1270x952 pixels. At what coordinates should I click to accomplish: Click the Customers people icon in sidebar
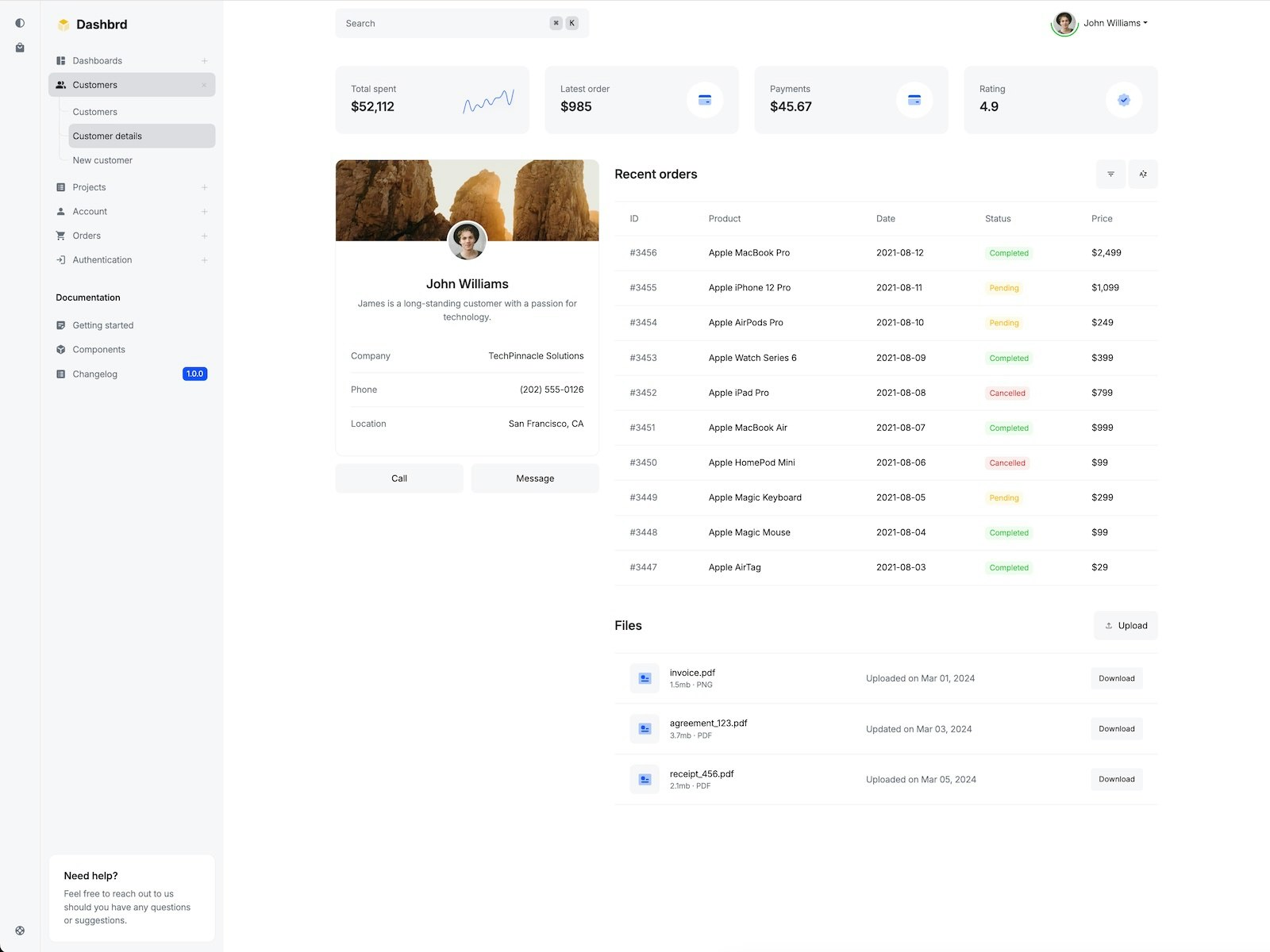pyautogui.click(x=61, y=85)
